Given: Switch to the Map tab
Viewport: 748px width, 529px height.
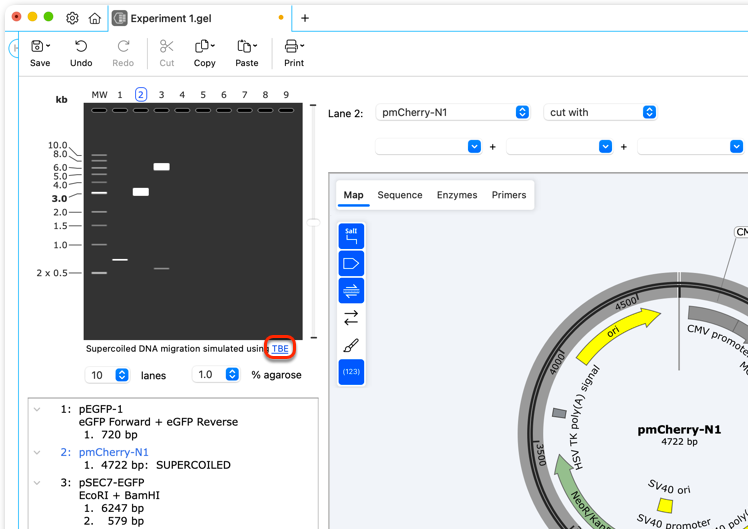Looking at the screenshot, I should pos(353,195).
